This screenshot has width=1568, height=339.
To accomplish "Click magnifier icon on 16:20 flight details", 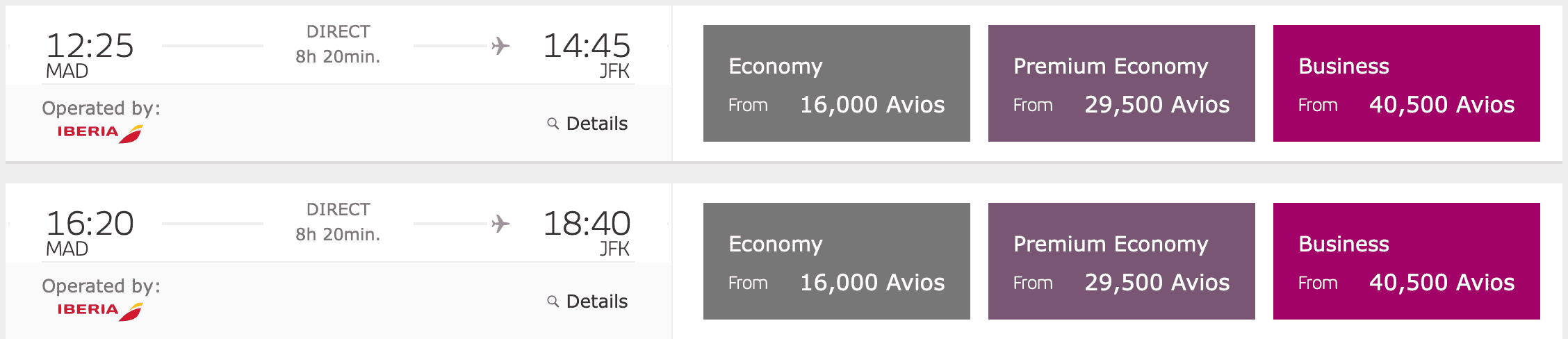I will pyautogui.click(x=553, y=301).
